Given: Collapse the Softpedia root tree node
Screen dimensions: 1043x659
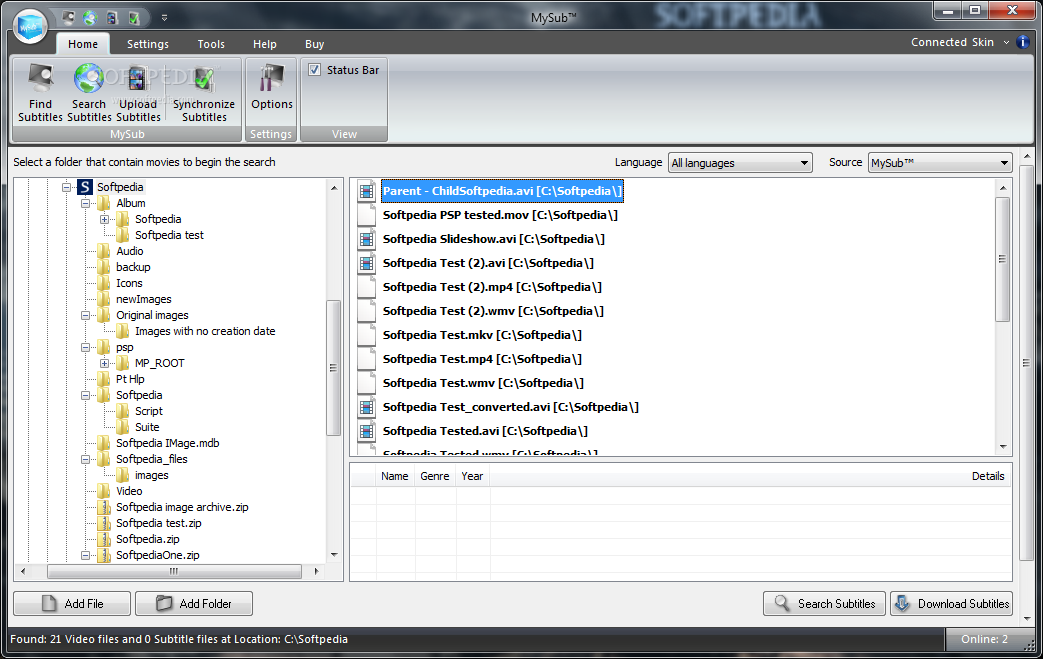Looking at the screenshot, I should [x=67, y=188].
